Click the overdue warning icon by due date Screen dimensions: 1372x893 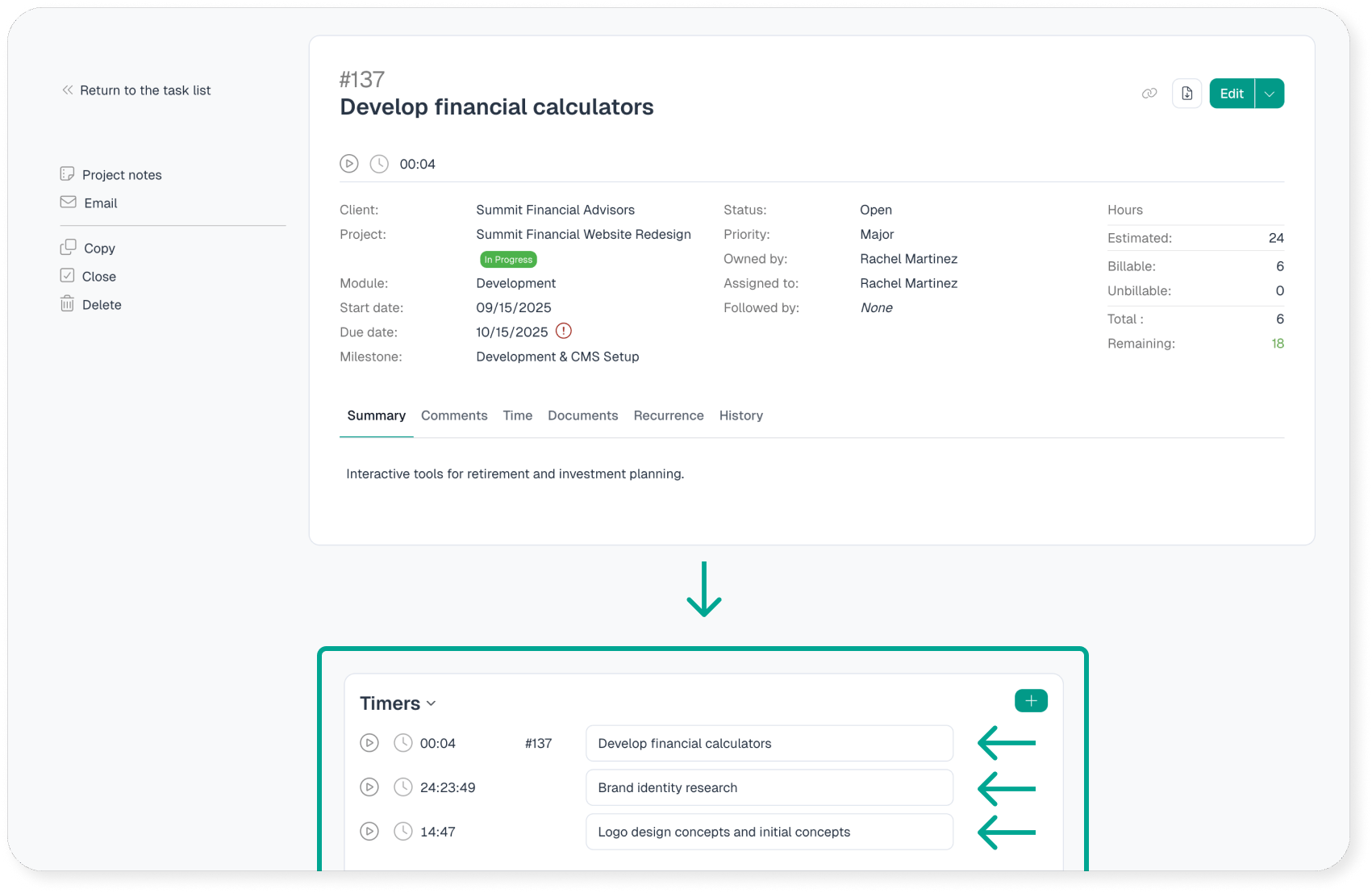pos(564,331)
